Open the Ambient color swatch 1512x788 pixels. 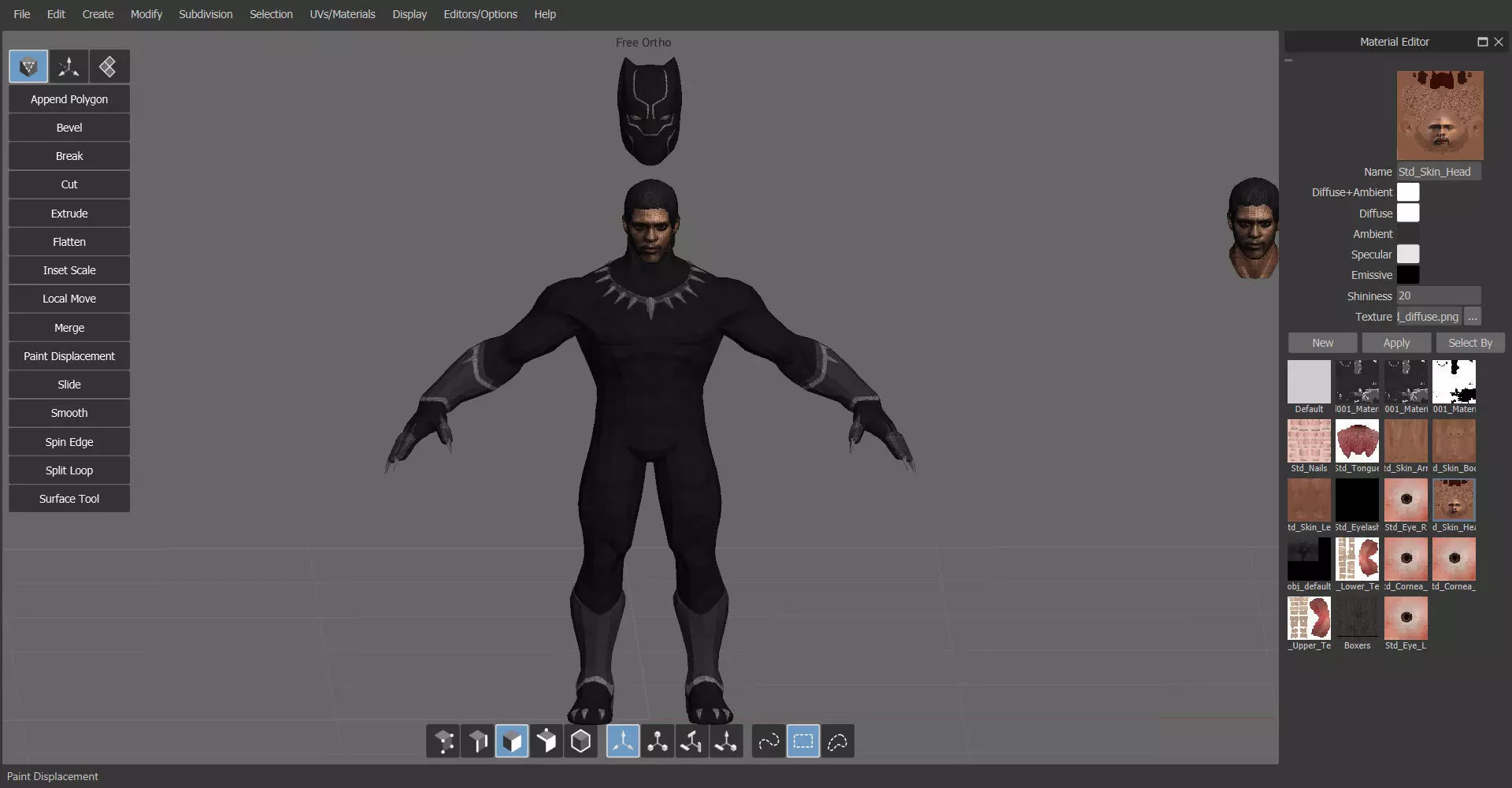[1408, 234]
